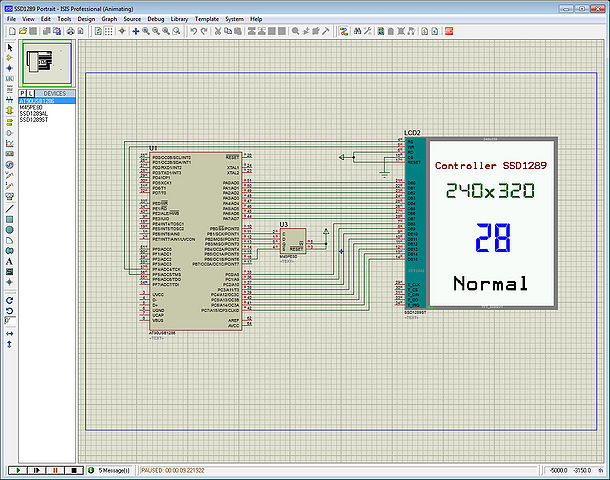This screenshot has height=480, width=610.
Task: Open the View menu
Action: click(28, 19)
